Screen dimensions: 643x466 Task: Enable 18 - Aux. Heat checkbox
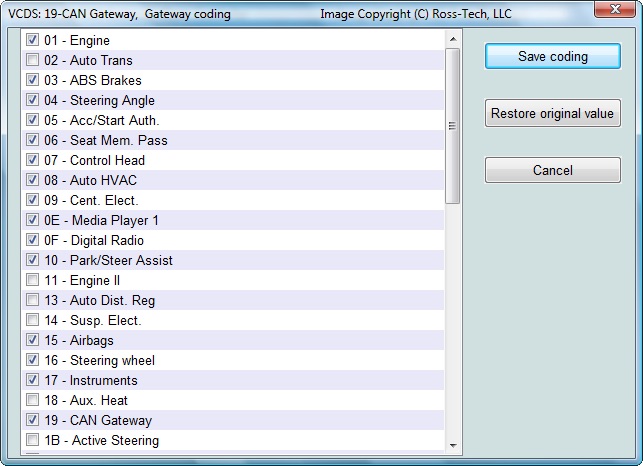click(x=32, y=400)
